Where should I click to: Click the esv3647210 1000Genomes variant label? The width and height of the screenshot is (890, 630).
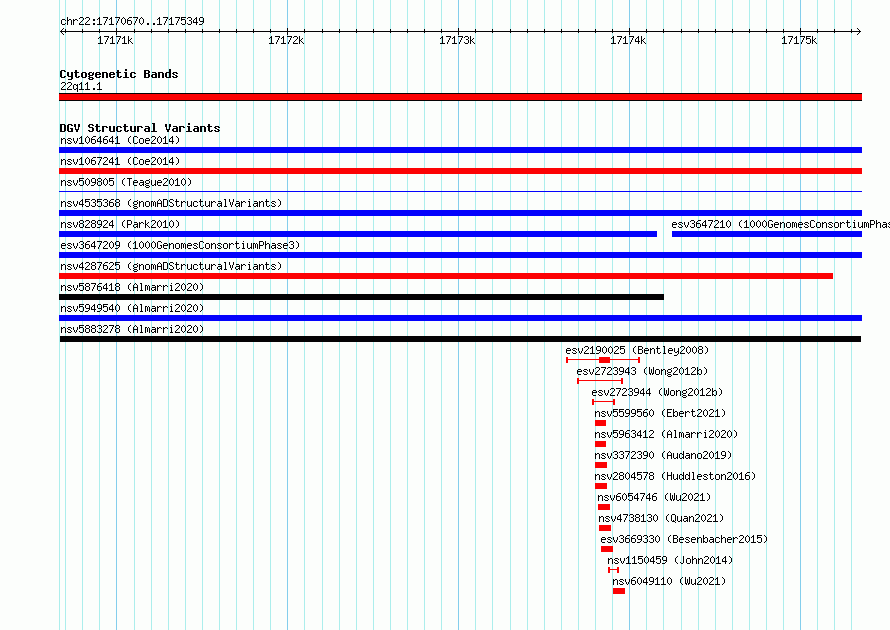pyautogui.click(x=780, y=224)
